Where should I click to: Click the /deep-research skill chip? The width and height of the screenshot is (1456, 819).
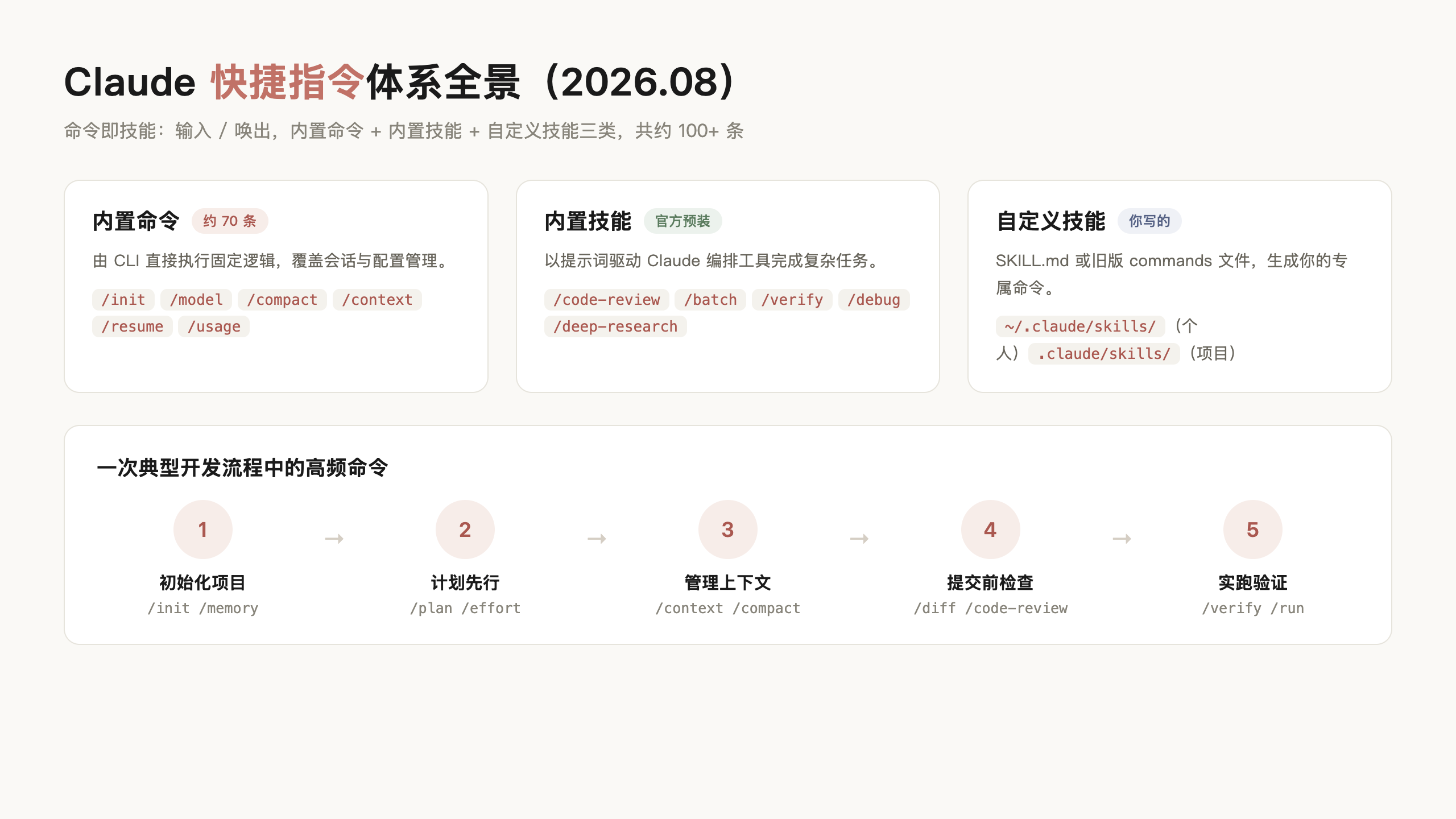pyautogui.click(x=615, y=326)
